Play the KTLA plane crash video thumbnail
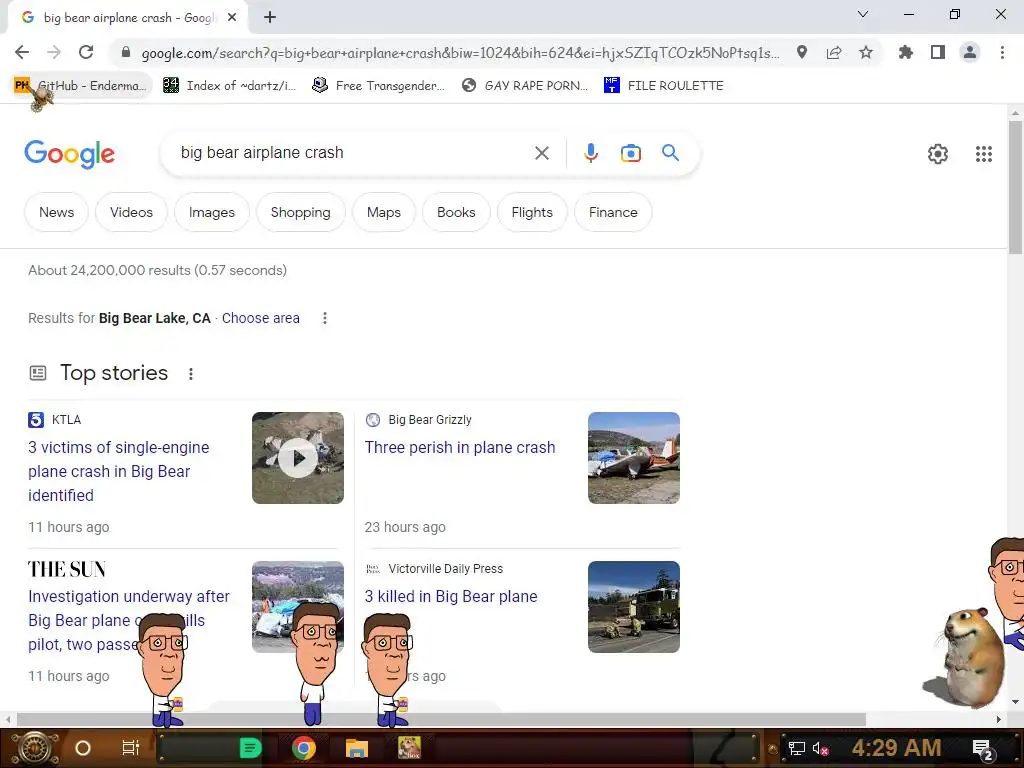1024x768 pixels. pos(298,458)
